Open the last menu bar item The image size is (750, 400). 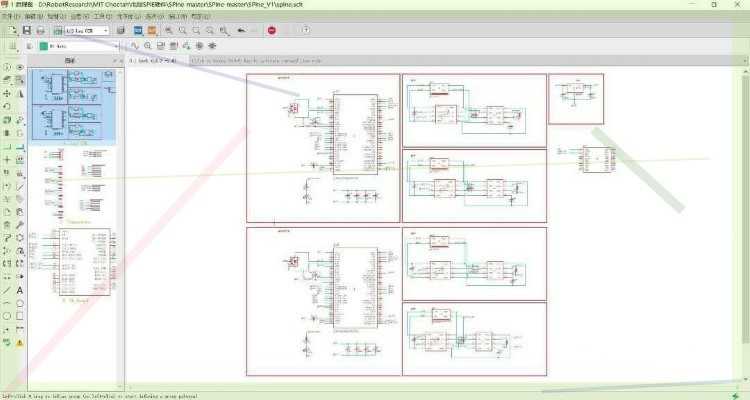[x=200, y=16]
